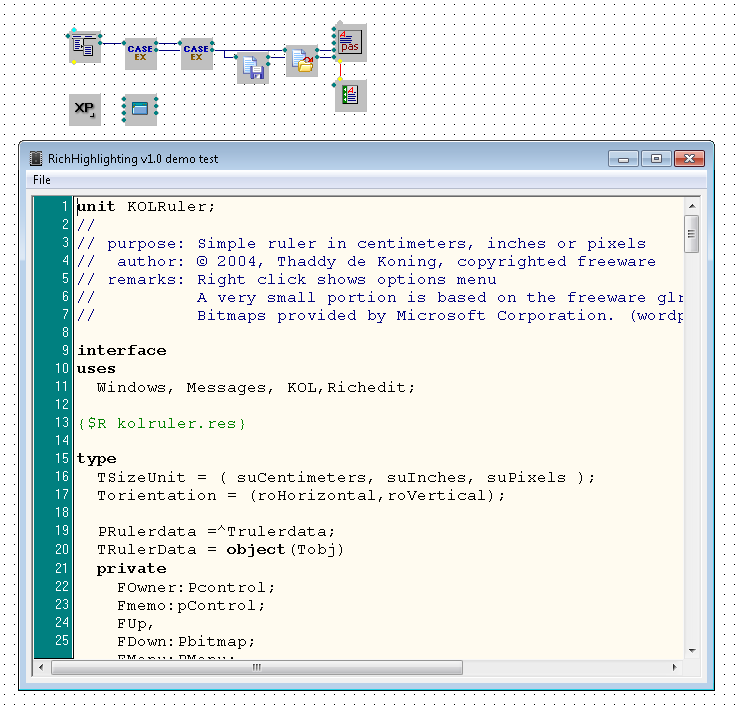The image size is (735, 707).
Task: Click the horizontal scrollbar thumb
Action: tap(257, 666)
